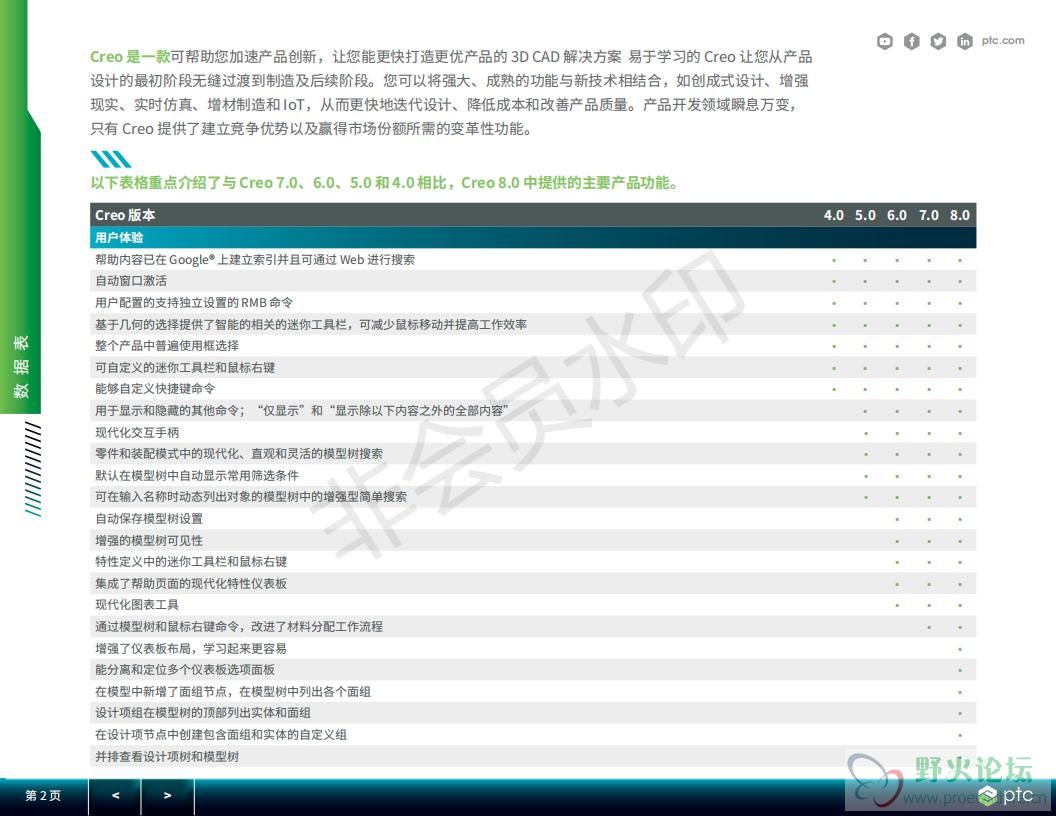Click the 8.0 column header
The image size is (1056, 816).
point(960,215)
